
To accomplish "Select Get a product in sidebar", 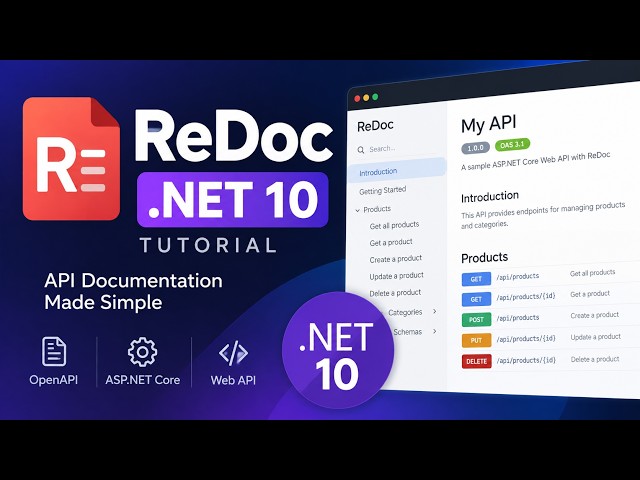I will click(391, 242).
